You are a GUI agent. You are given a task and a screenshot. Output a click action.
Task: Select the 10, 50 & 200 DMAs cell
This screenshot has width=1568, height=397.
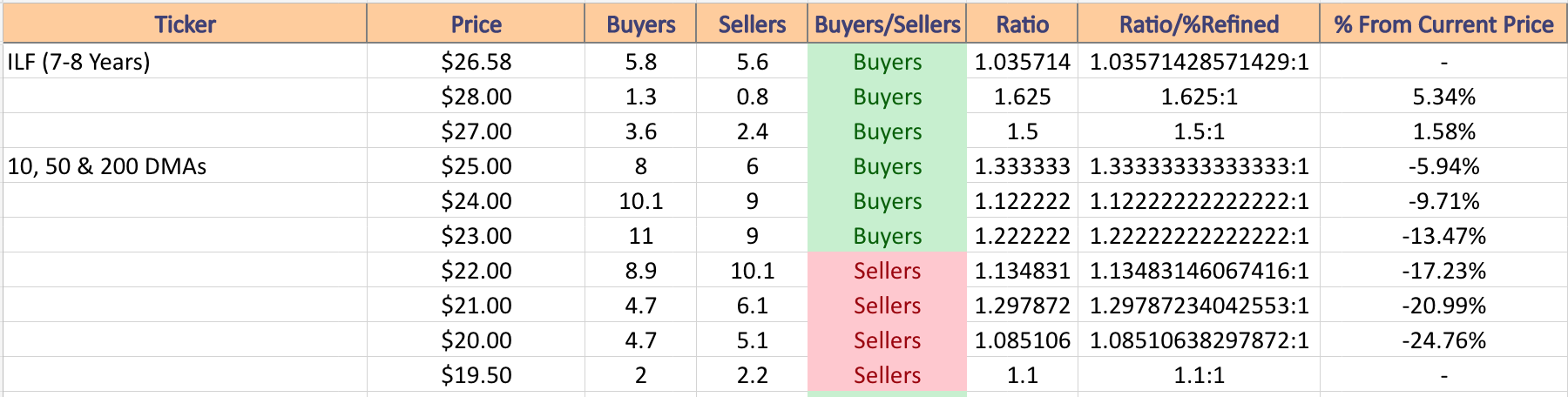coord(185,165)
